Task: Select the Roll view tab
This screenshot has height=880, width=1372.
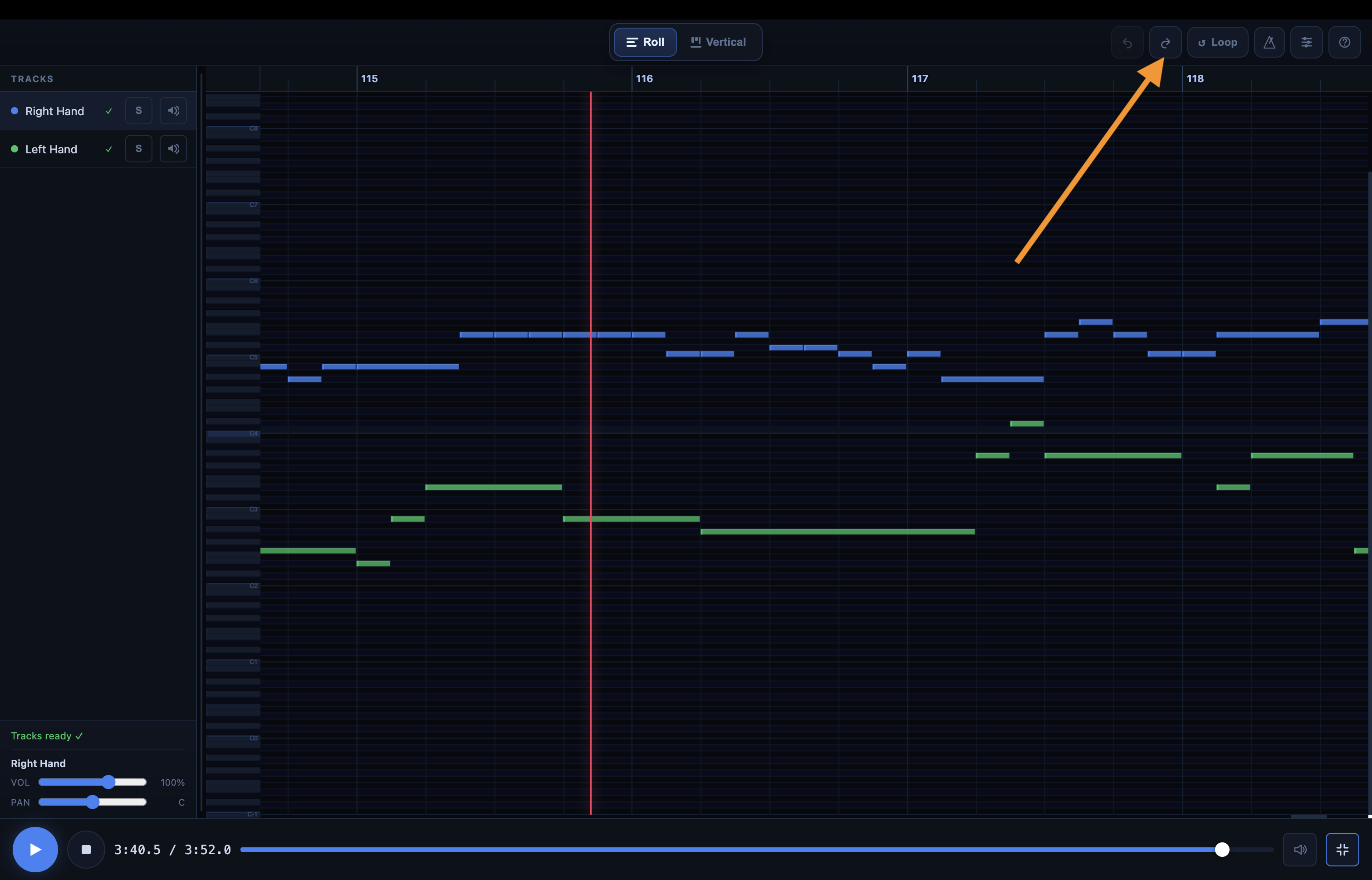Action: pyautogui.click(x=645, y=42)
